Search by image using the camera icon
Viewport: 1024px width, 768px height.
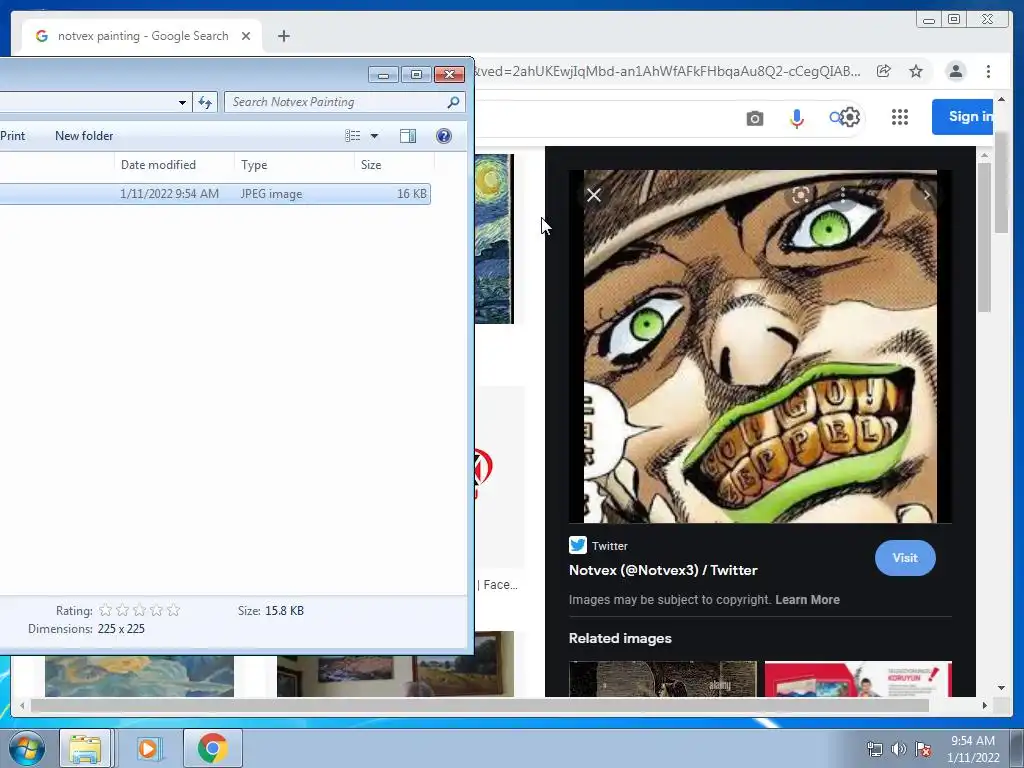click(x=754, y=118)
